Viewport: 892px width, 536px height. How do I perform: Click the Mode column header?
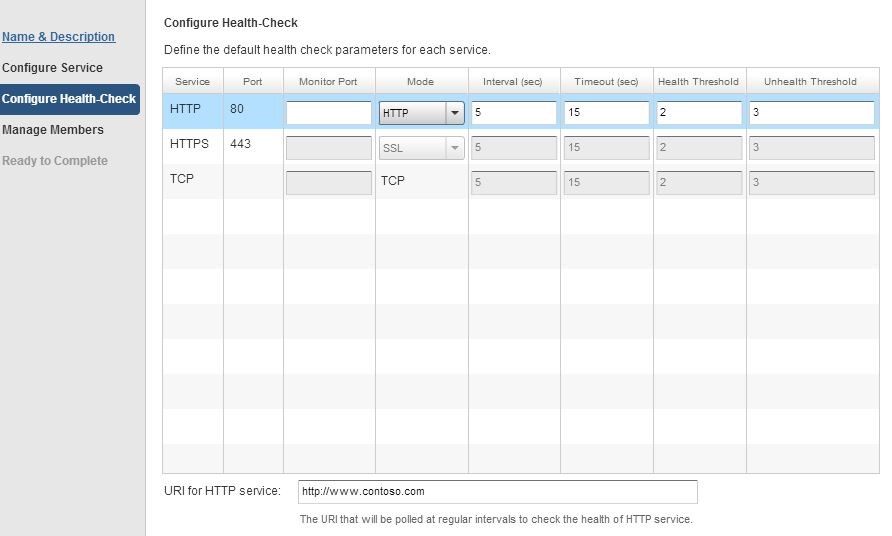coord(421,81)
